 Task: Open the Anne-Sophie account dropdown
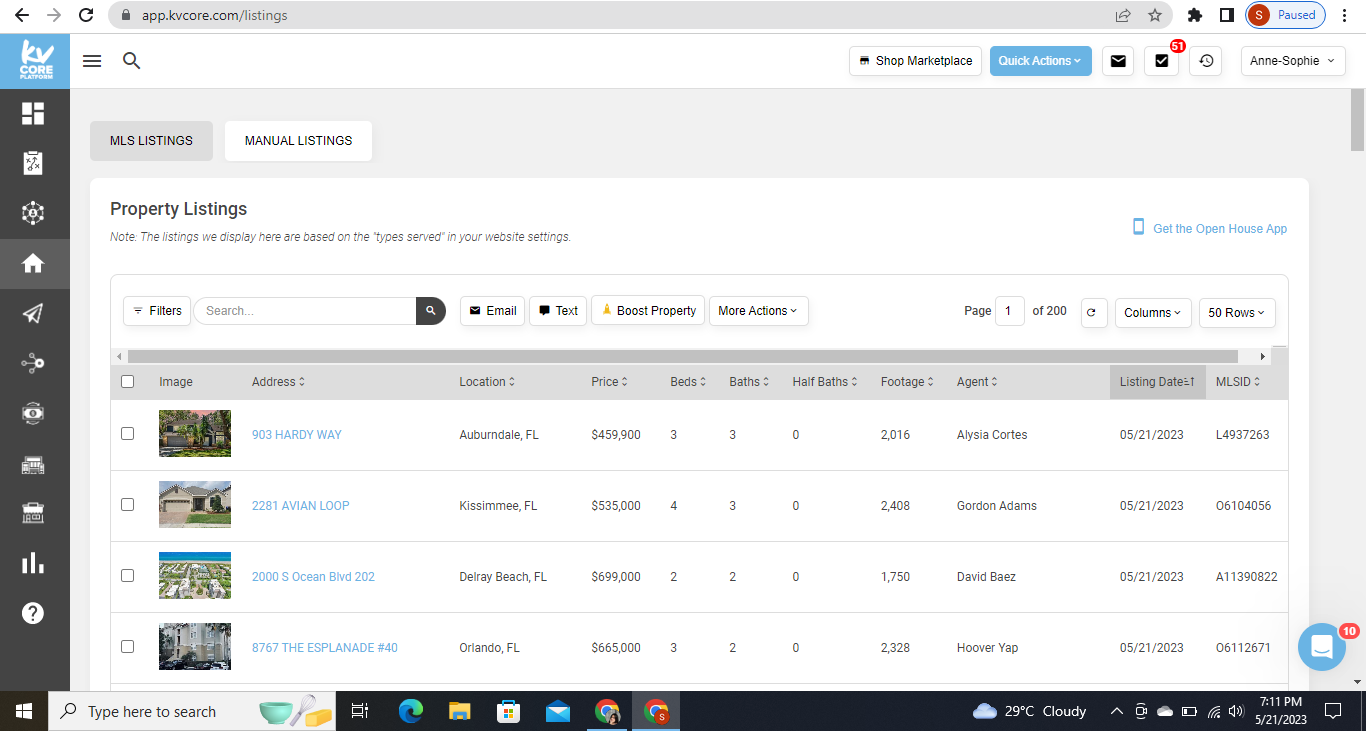point(1293,61)
